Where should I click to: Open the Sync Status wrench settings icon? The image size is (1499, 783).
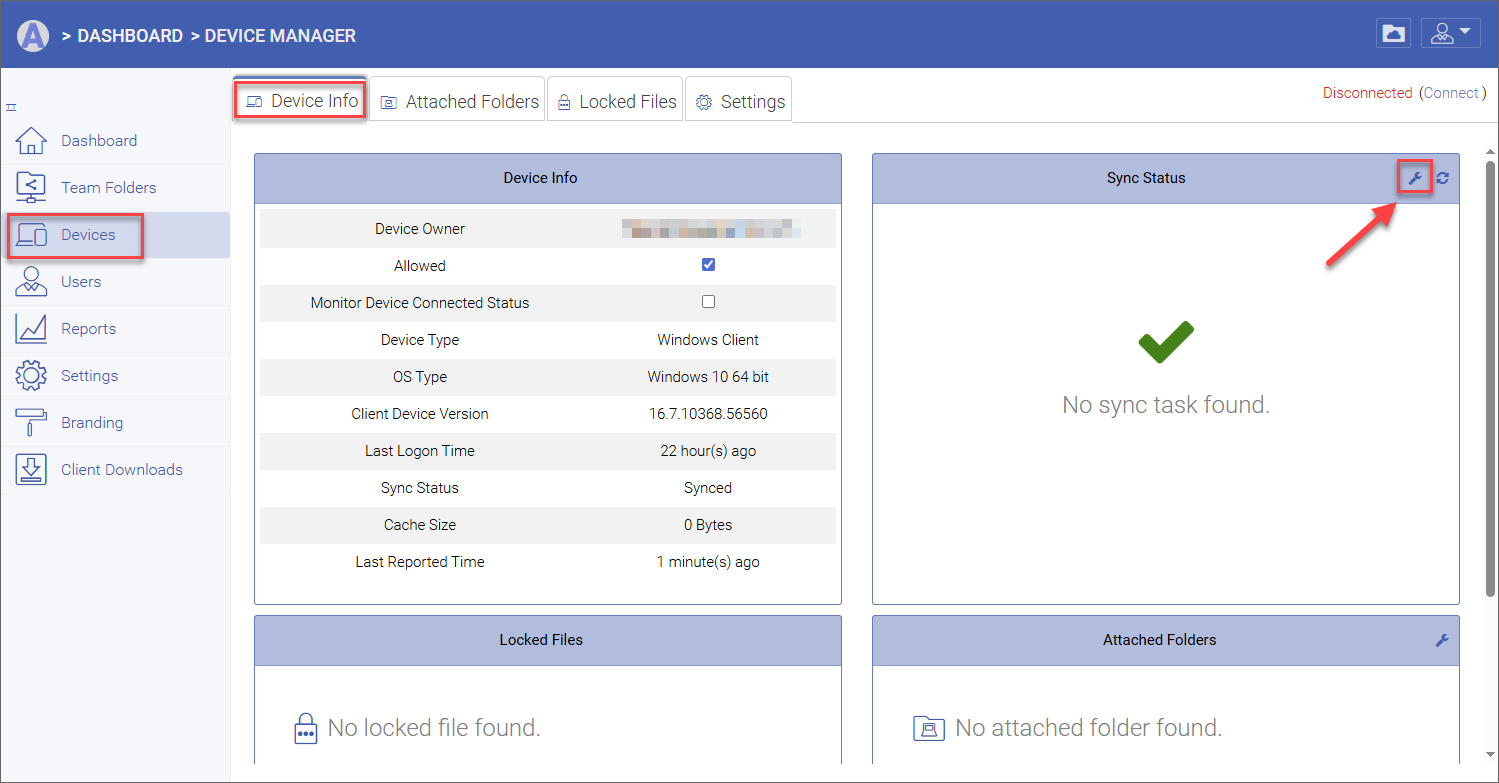click(1414, 178)
